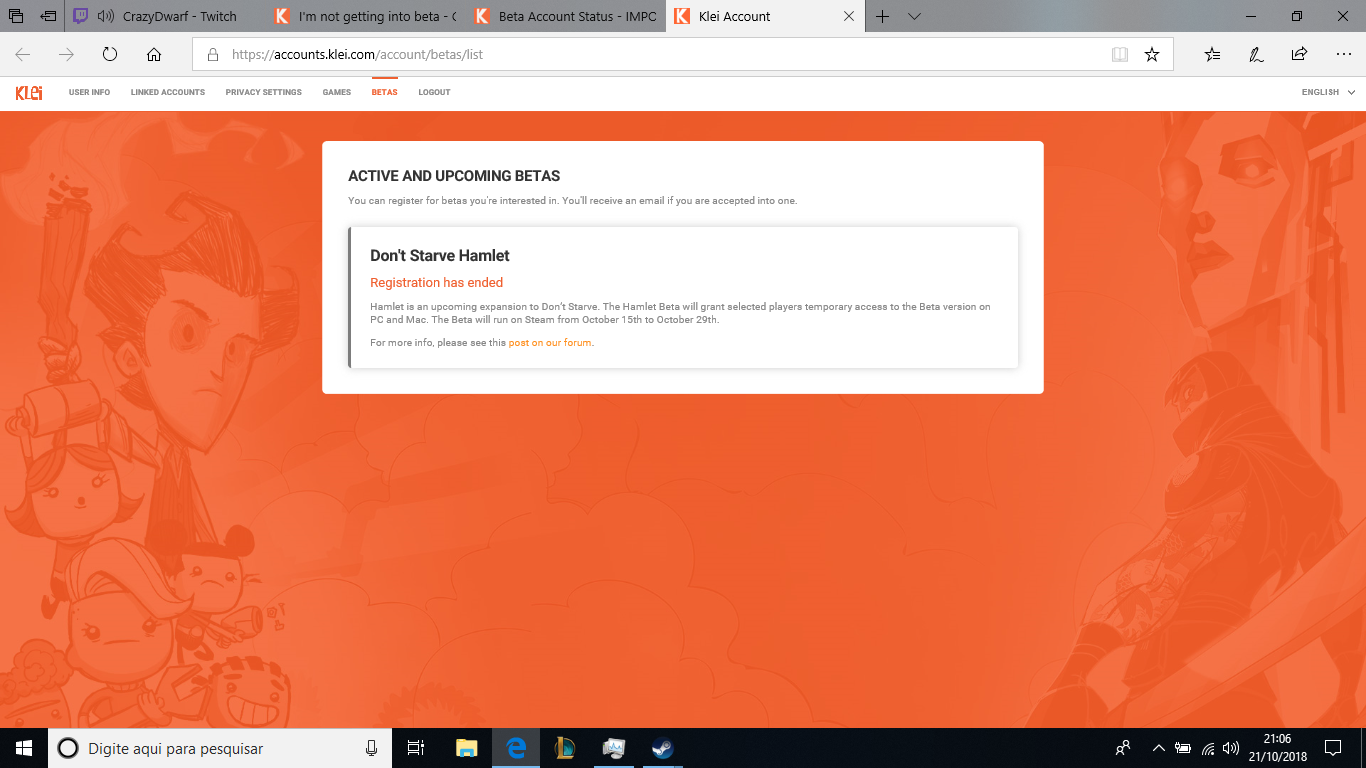Open Task View on the taskbar

(417, 748)
